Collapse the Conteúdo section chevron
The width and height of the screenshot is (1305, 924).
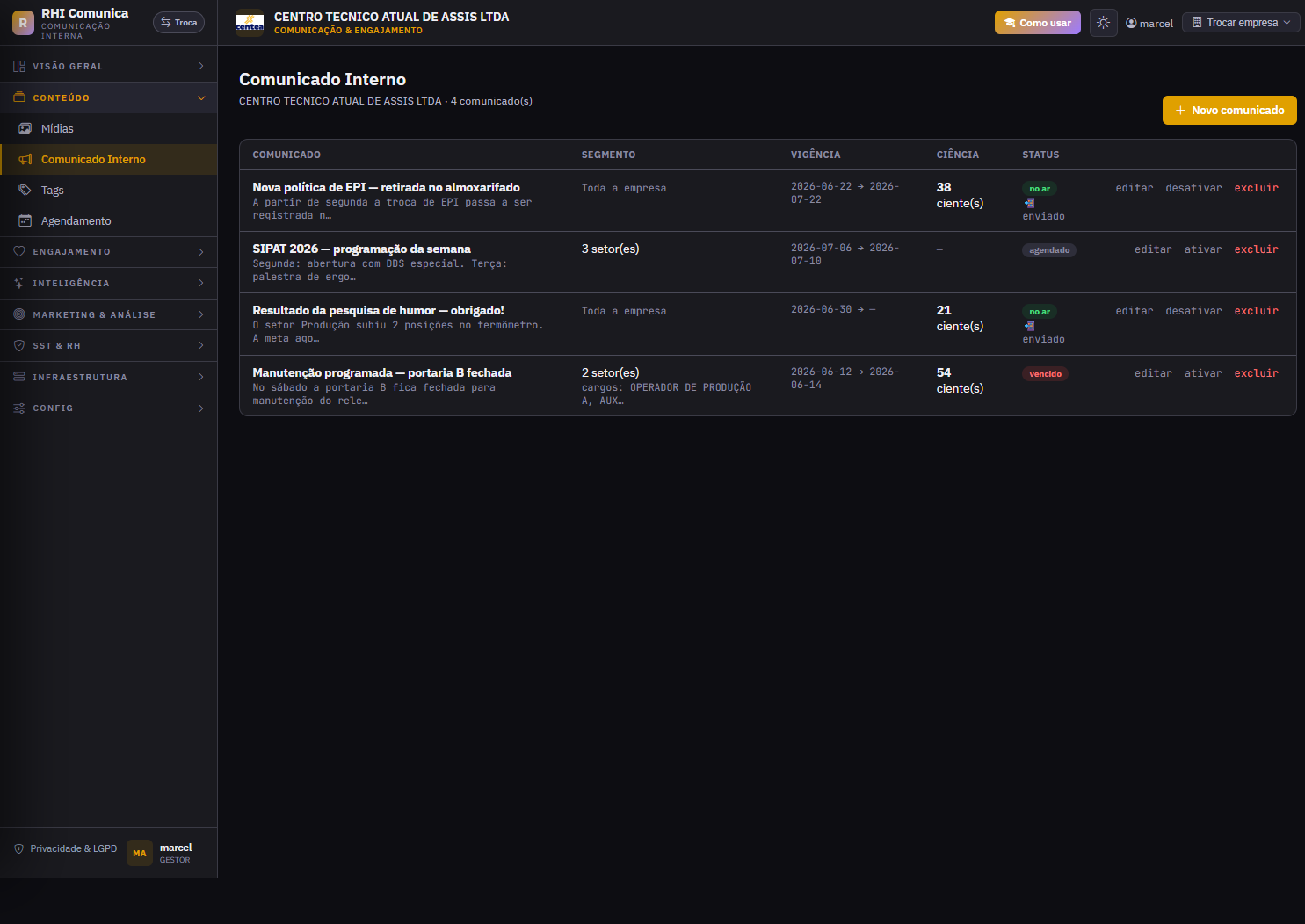pyautogui.click(x=201, y=97)
